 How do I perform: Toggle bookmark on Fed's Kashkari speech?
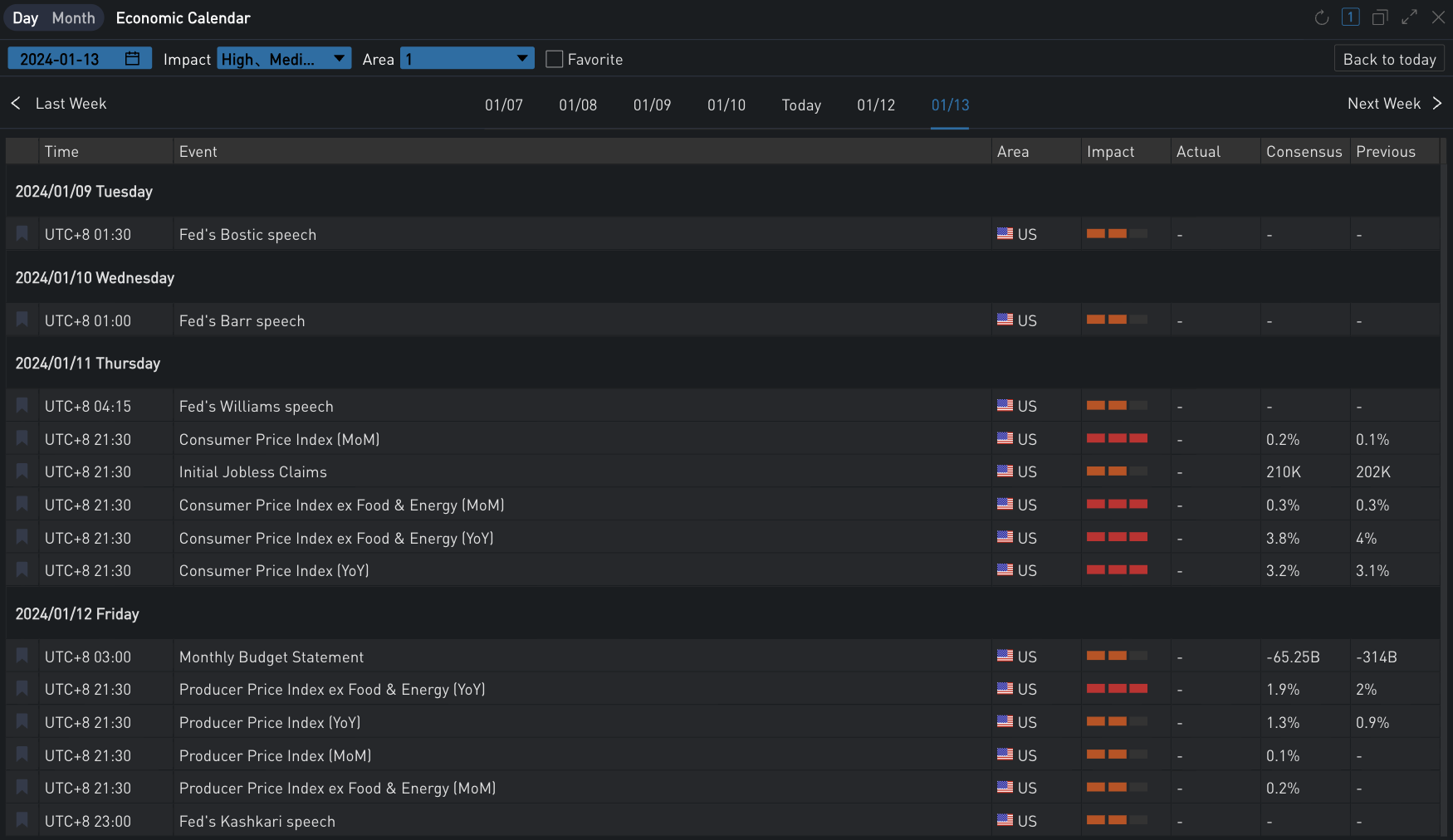22,821
